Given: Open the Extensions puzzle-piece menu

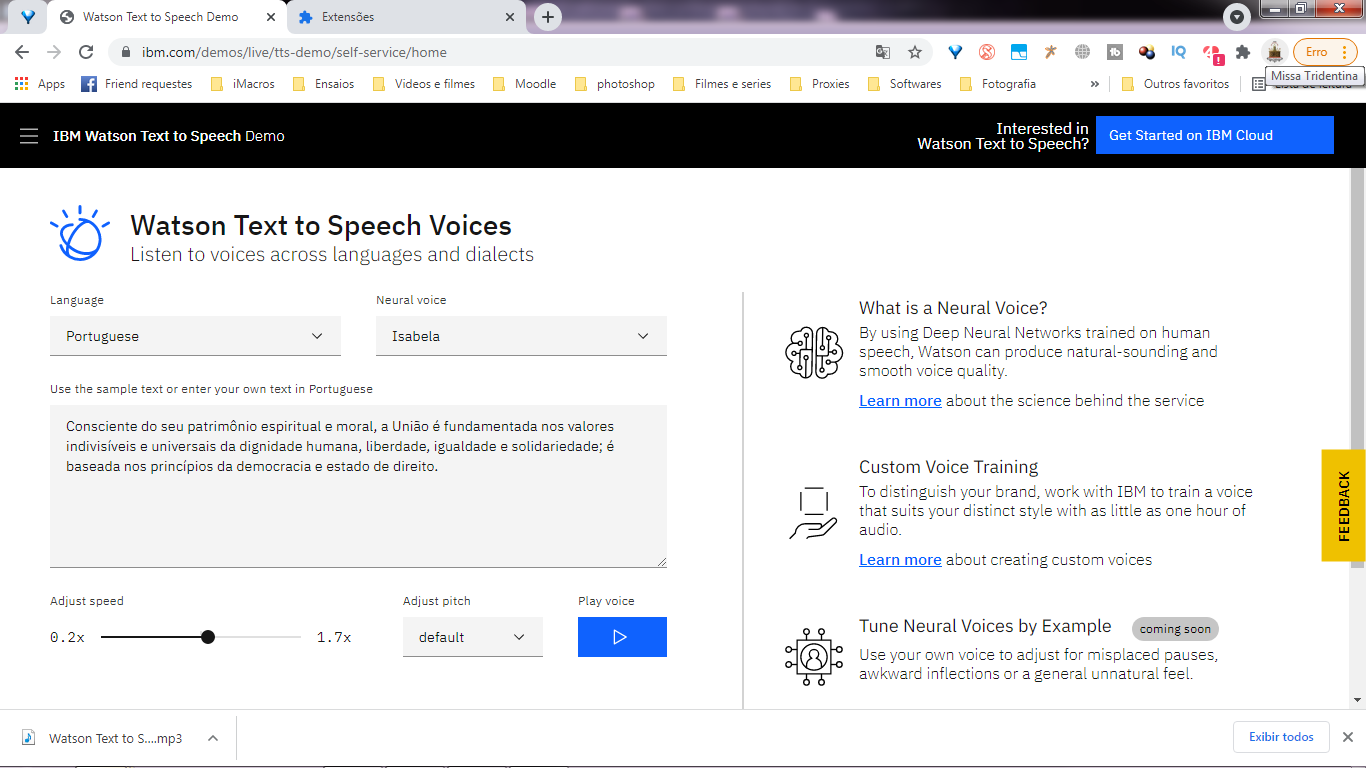Looking at the screenshot, I should (x=1243, y=52).
